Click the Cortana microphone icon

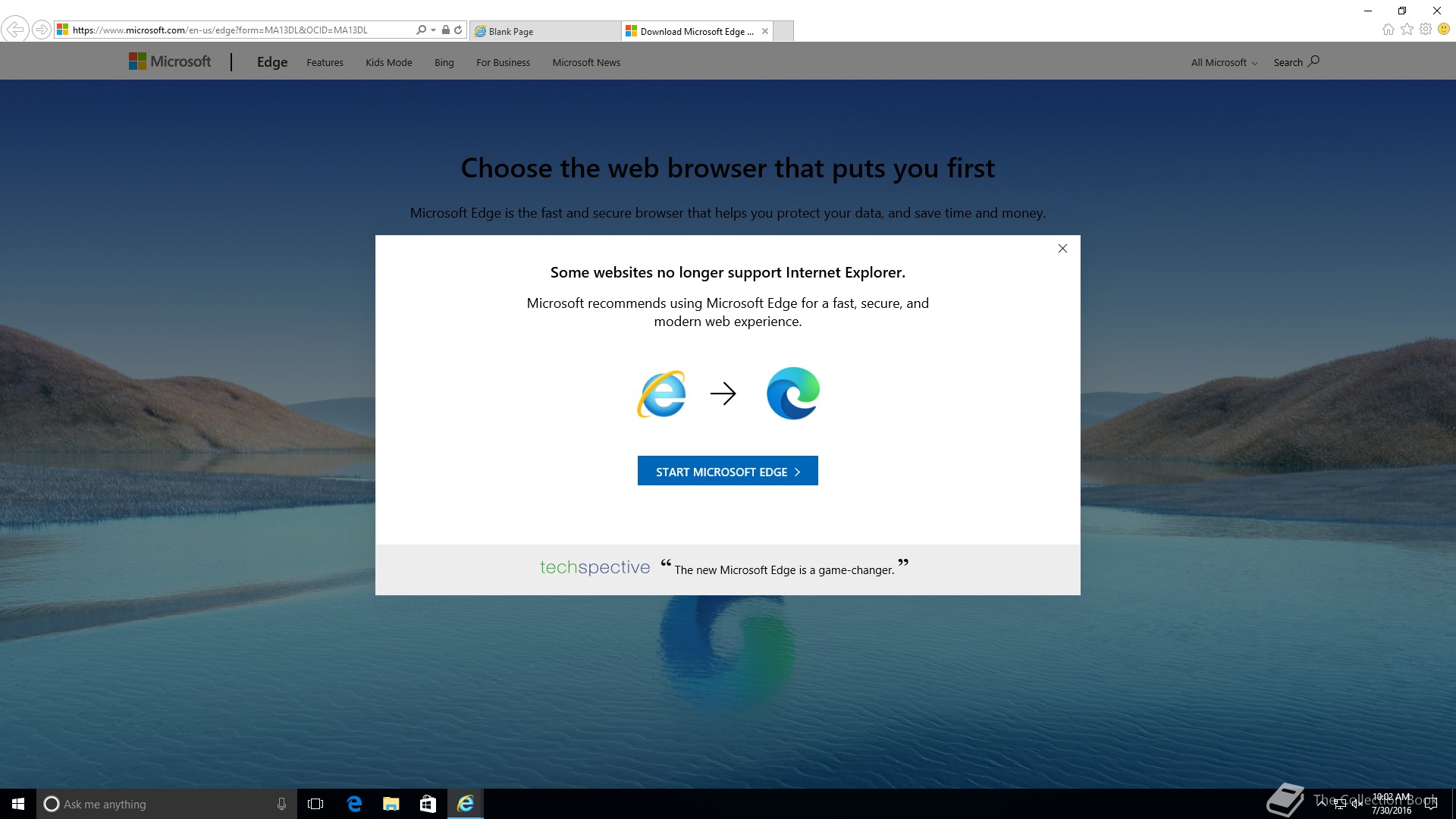(281, 804)
